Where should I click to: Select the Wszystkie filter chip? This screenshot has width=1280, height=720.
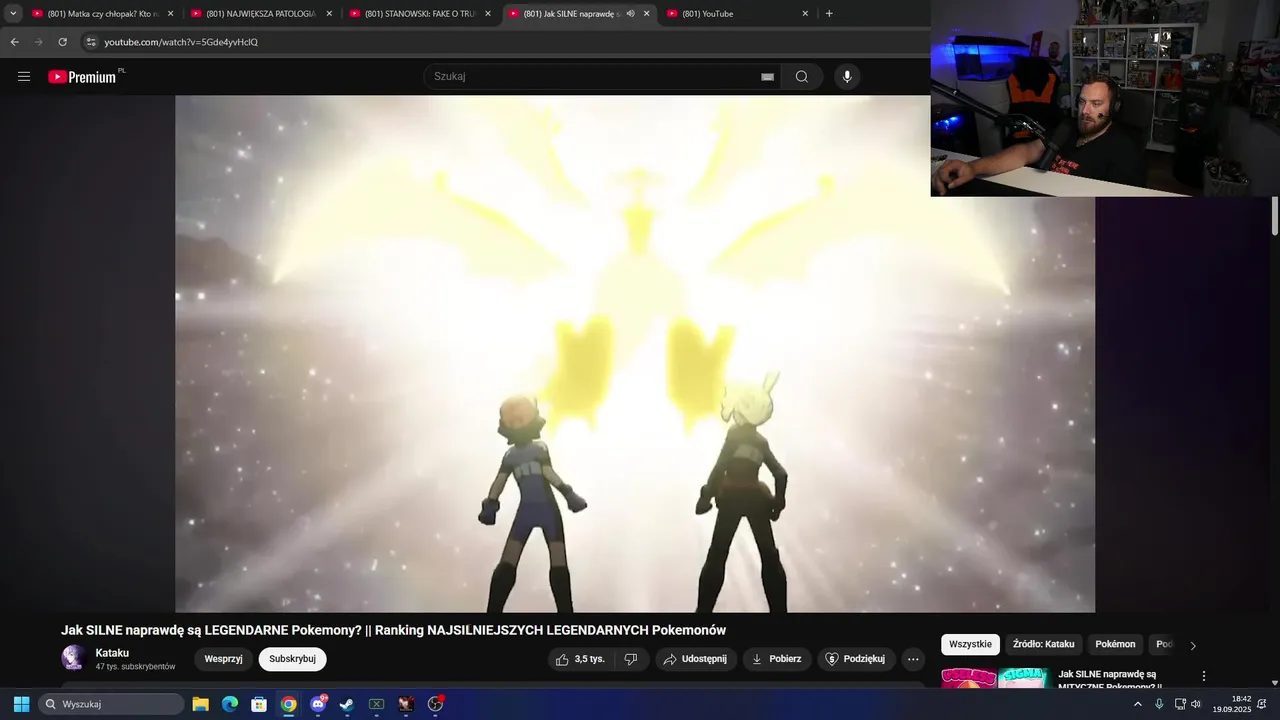coord(970,644)
